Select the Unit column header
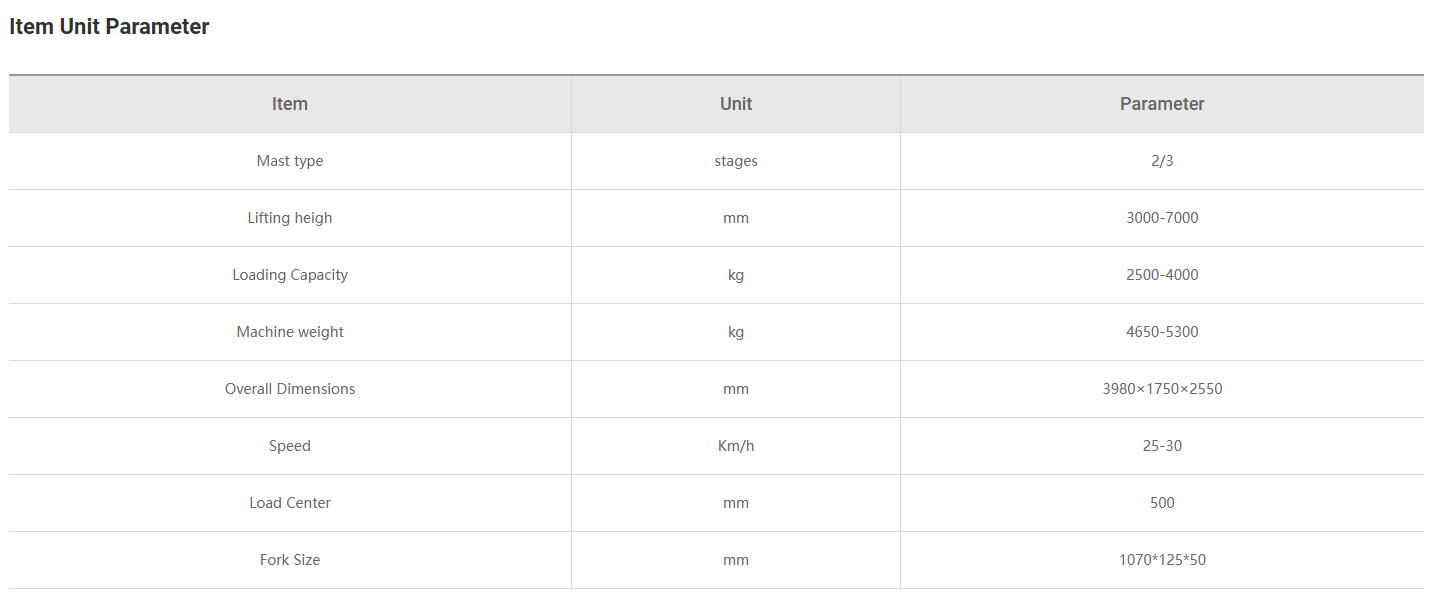Viewport: 1455px width, 616px height. pyautogui.click(x=736, y=104)
